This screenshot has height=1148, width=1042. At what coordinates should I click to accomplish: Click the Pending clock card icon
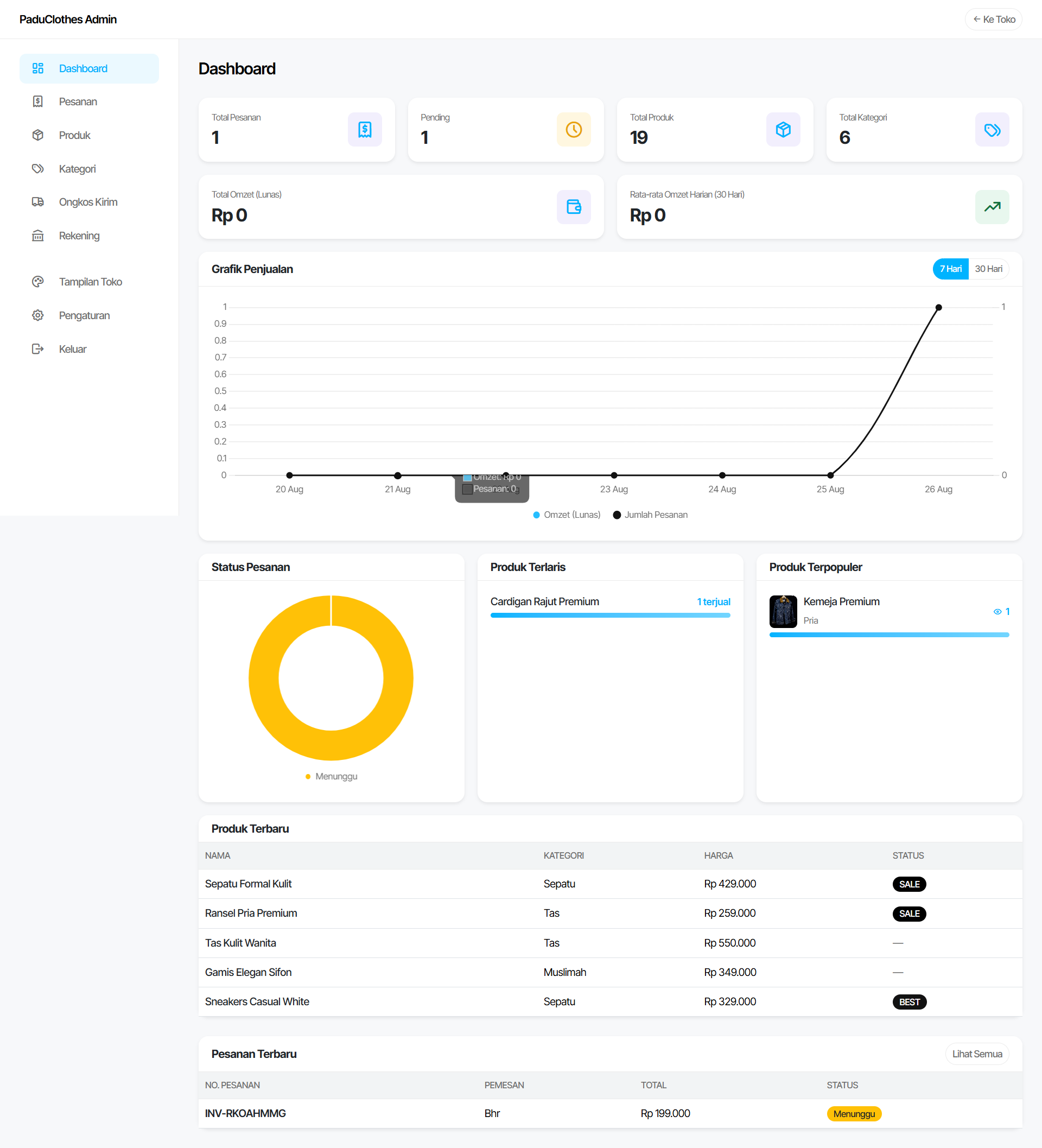point(574,130)
